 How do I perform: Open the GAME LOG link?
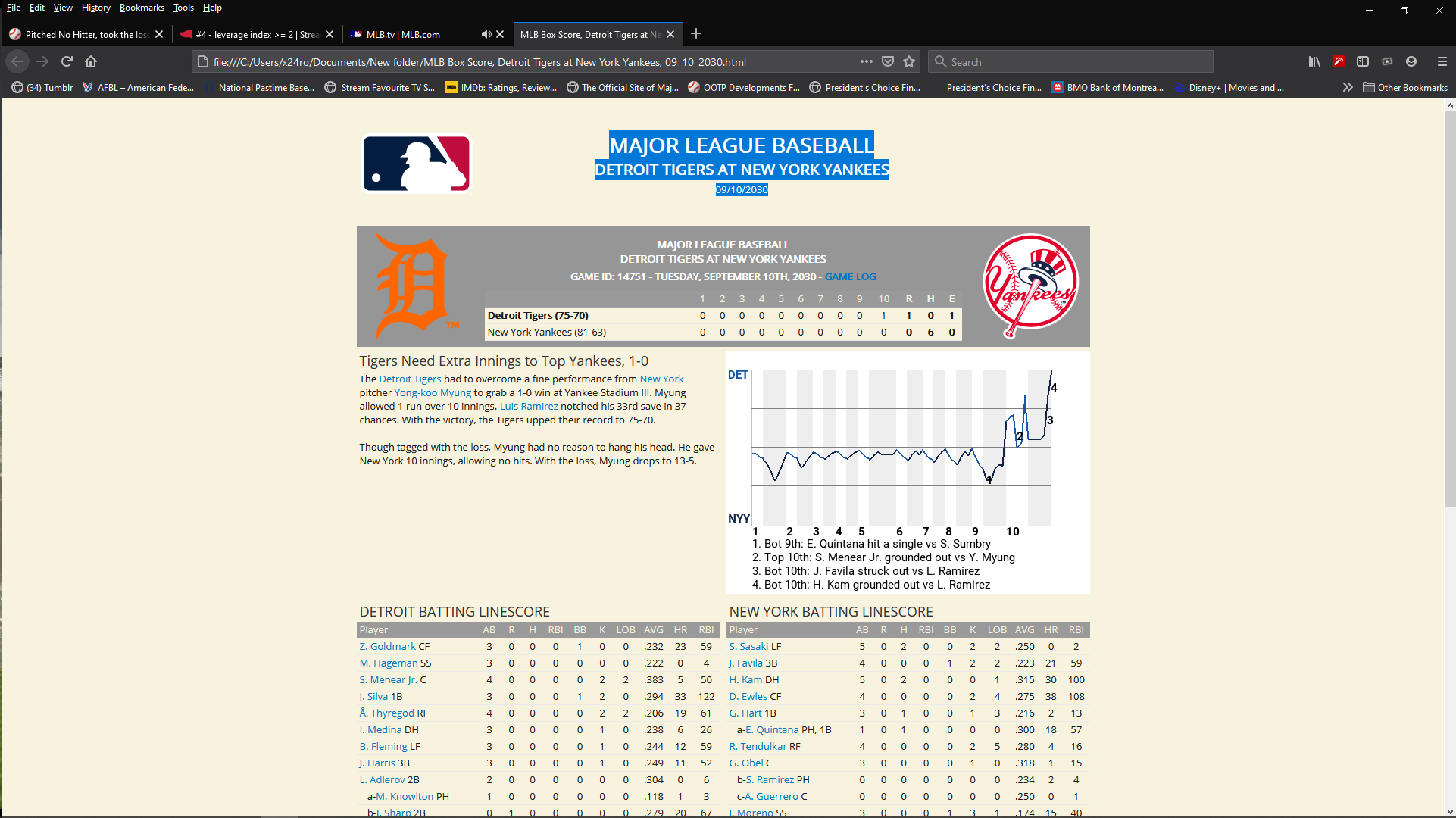click(x=850, y=276)
